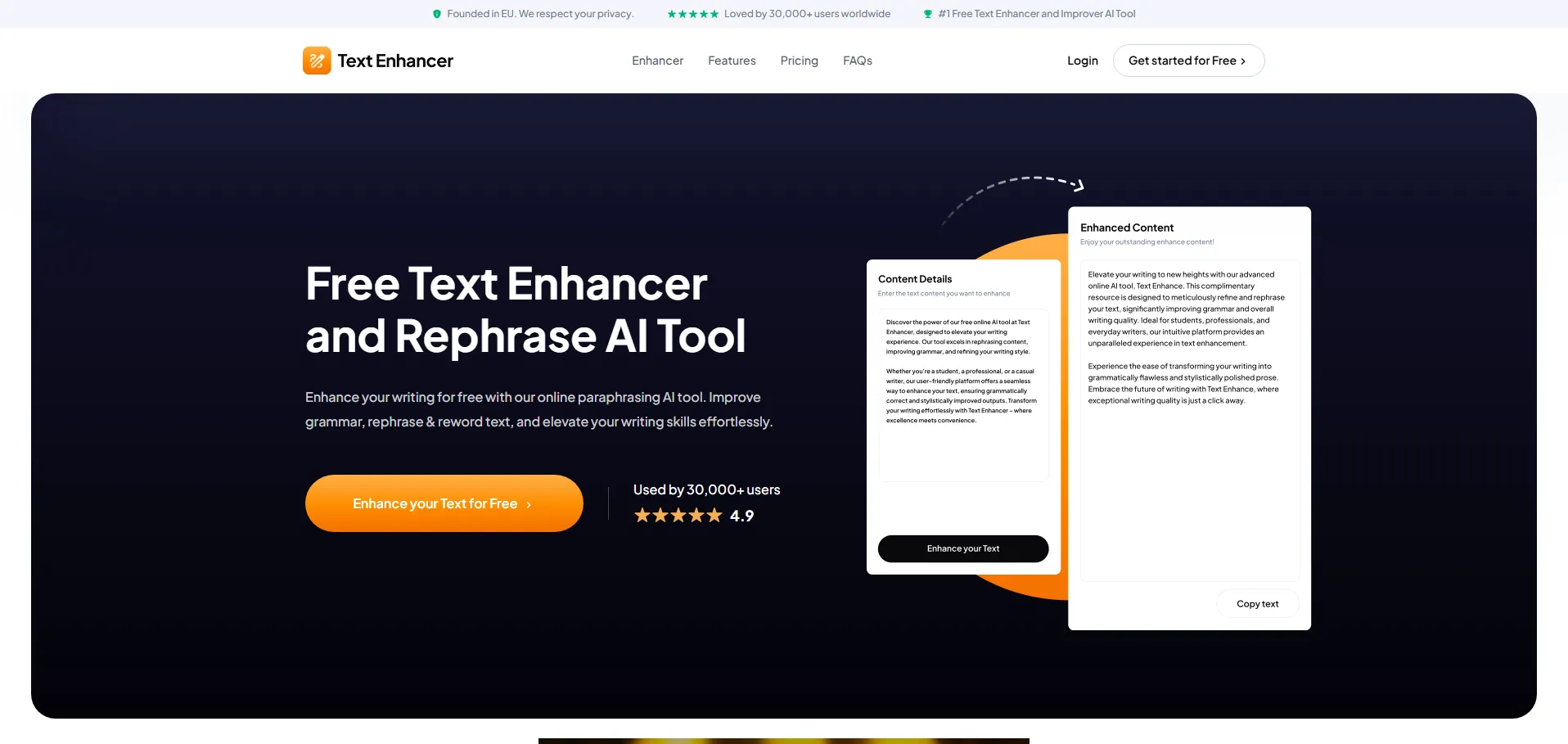Image resolution: width=1568 pixels, height=744 pixels.
Task: Click the Copy text button
Action: (1257, 604)
